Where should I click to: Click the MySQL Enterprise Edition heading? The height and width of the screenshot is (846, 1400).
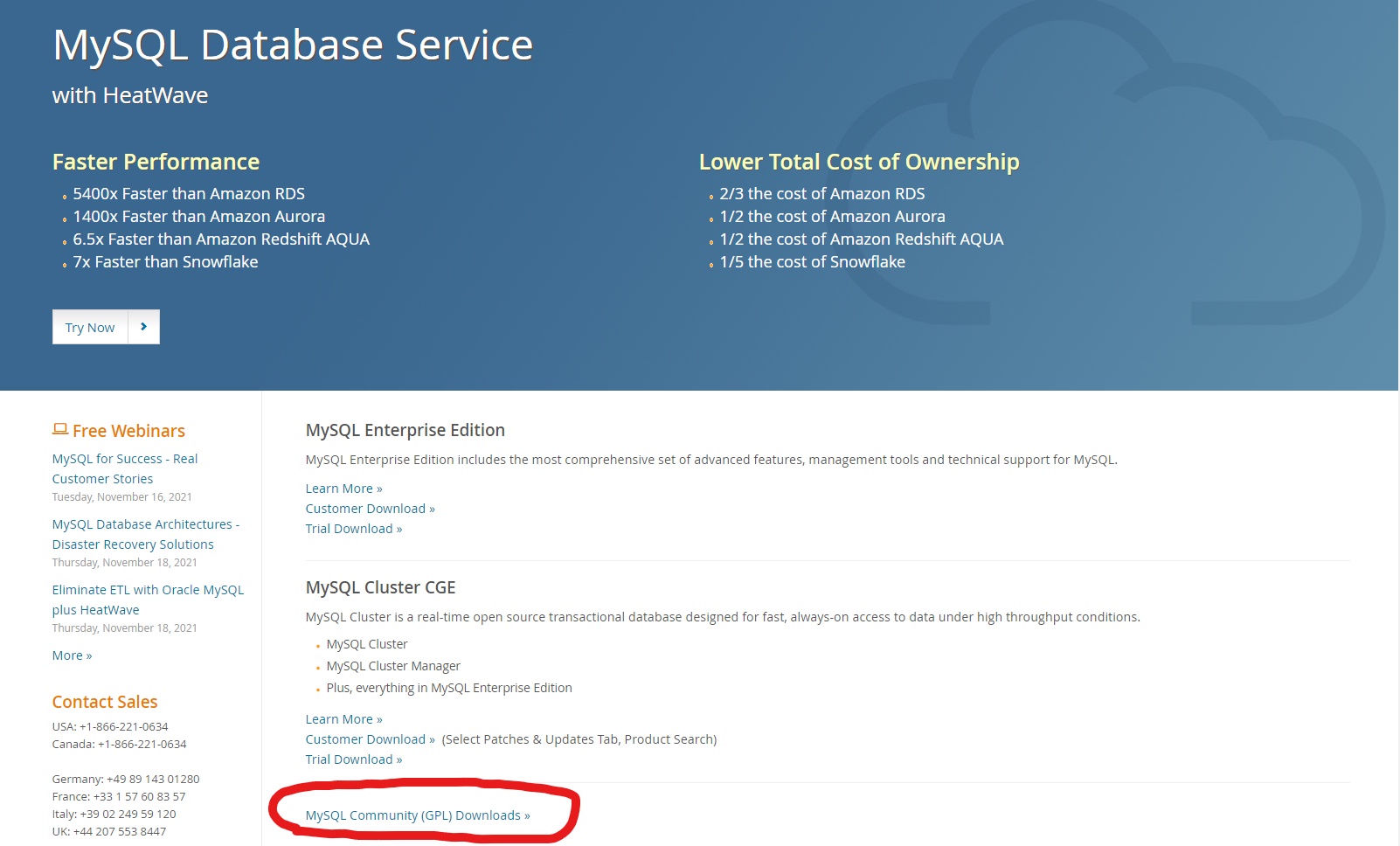[x=405, y=430]
